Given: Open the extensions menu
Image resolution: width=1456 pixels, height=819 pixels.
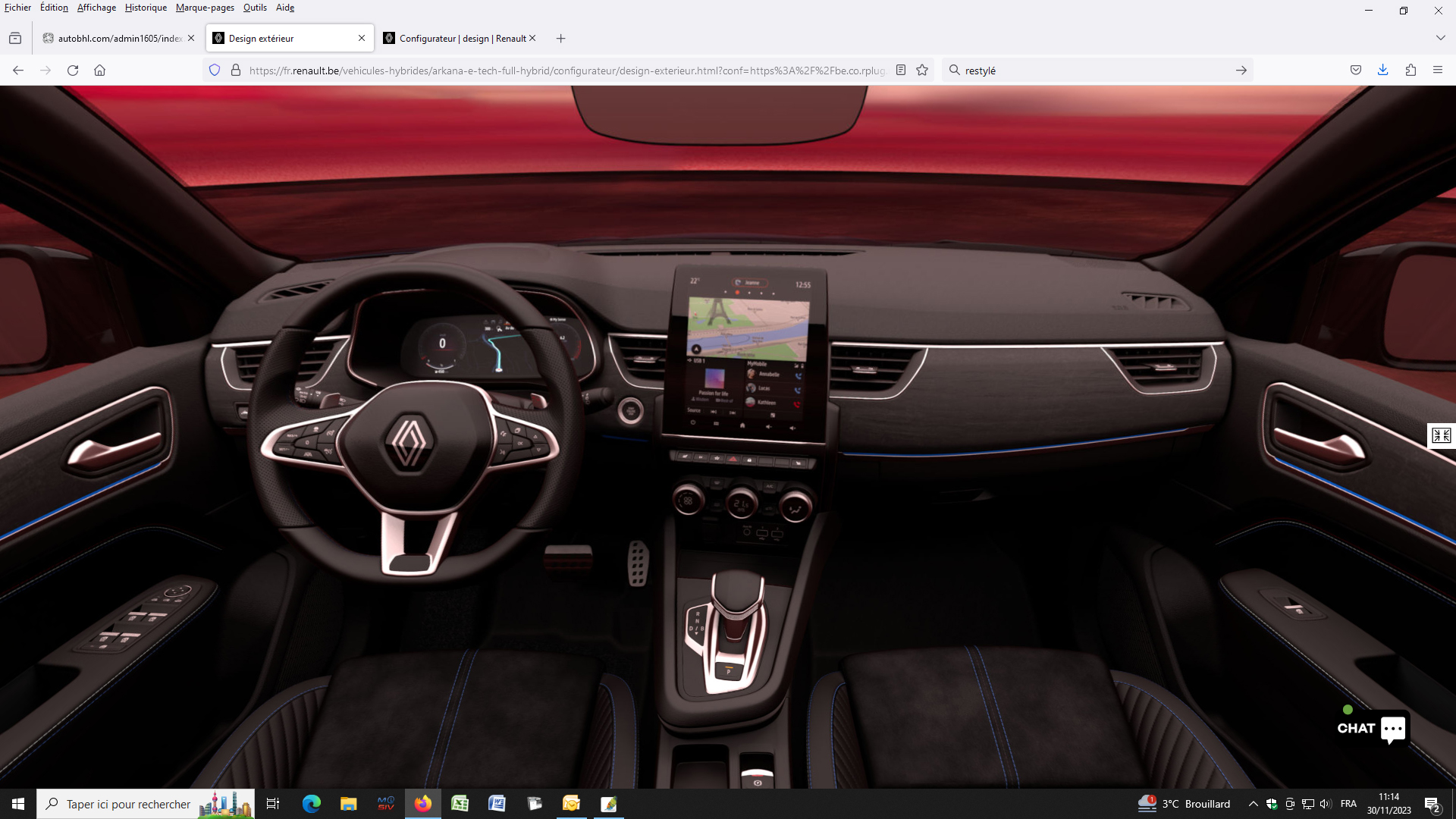Looking at the screenshot, I should click(1410, 70).
